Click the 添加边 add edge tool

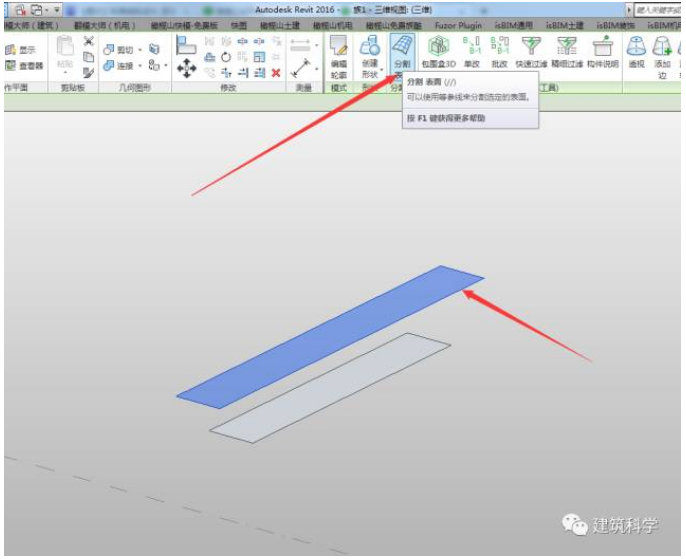tap(662, 57)
